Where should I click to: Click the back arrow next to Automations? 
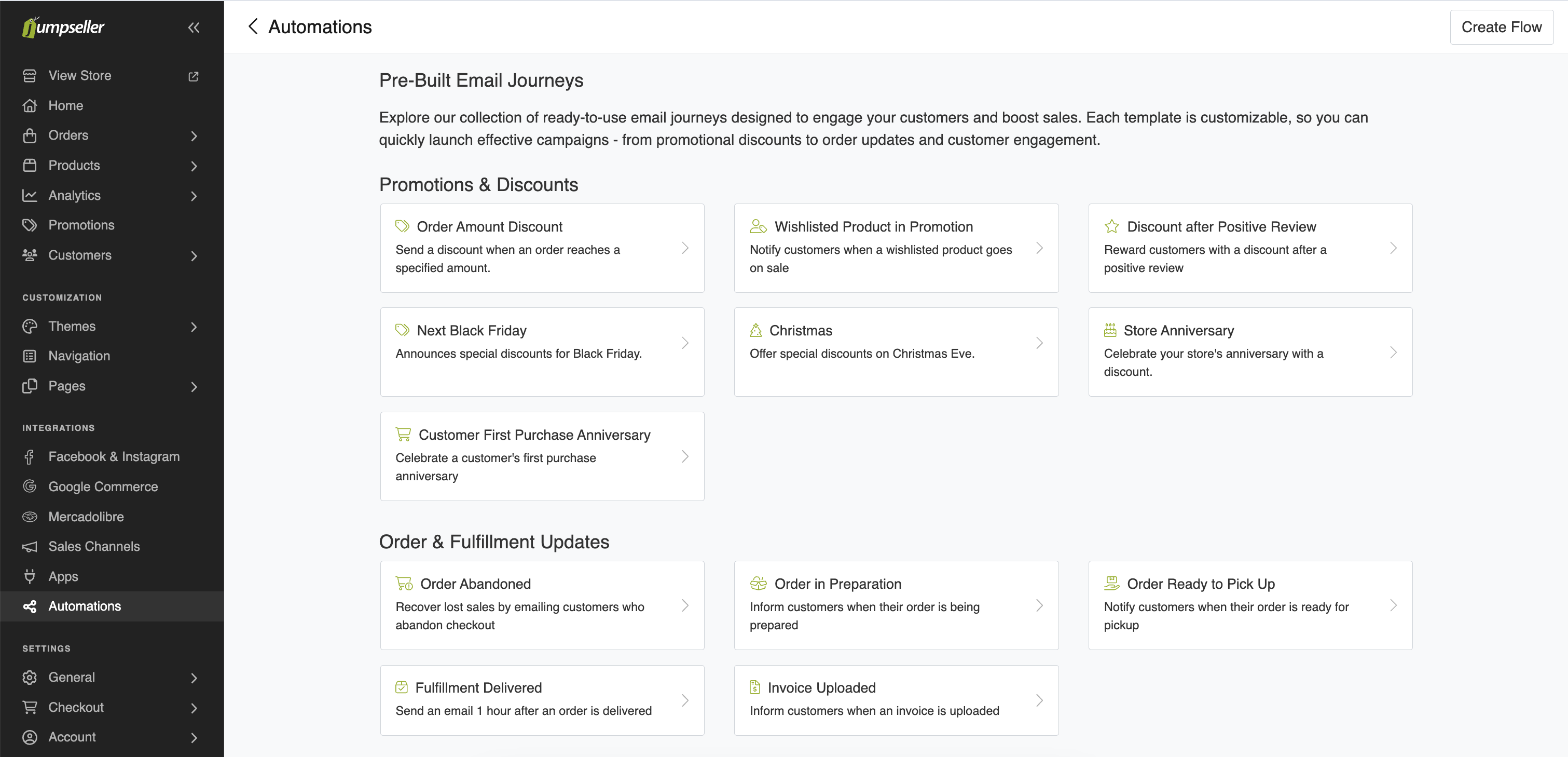tap(253, 27)
